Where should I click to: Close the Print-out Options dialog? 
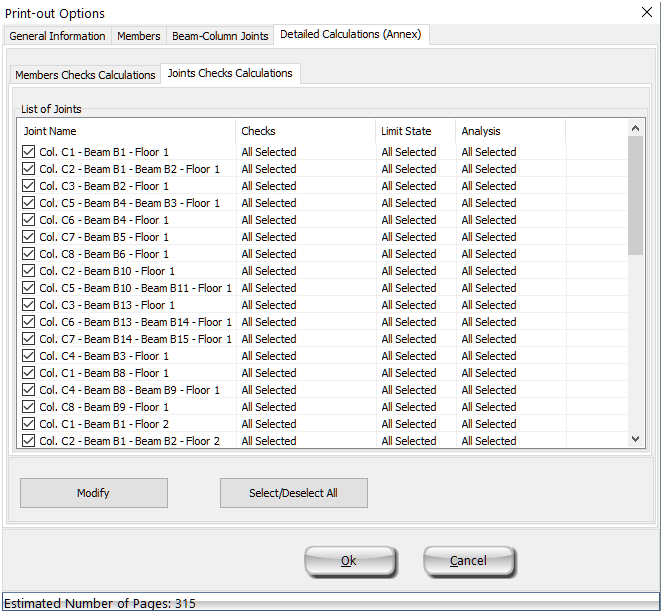(x=645, y=13)
